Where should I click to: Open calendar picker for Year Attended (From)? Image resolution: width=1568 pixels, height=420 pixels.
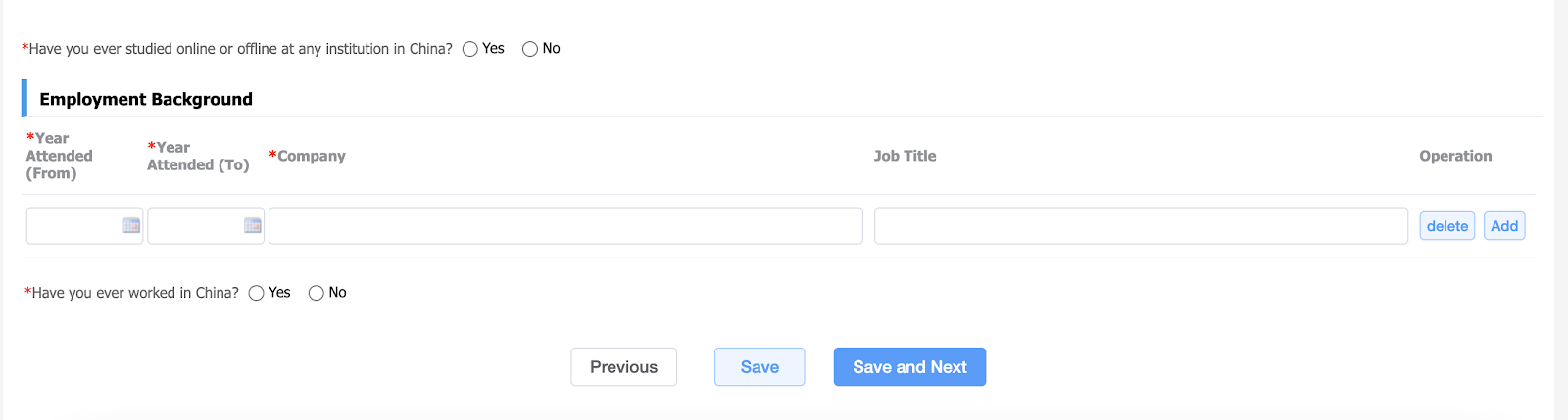(x=131, y=226)
